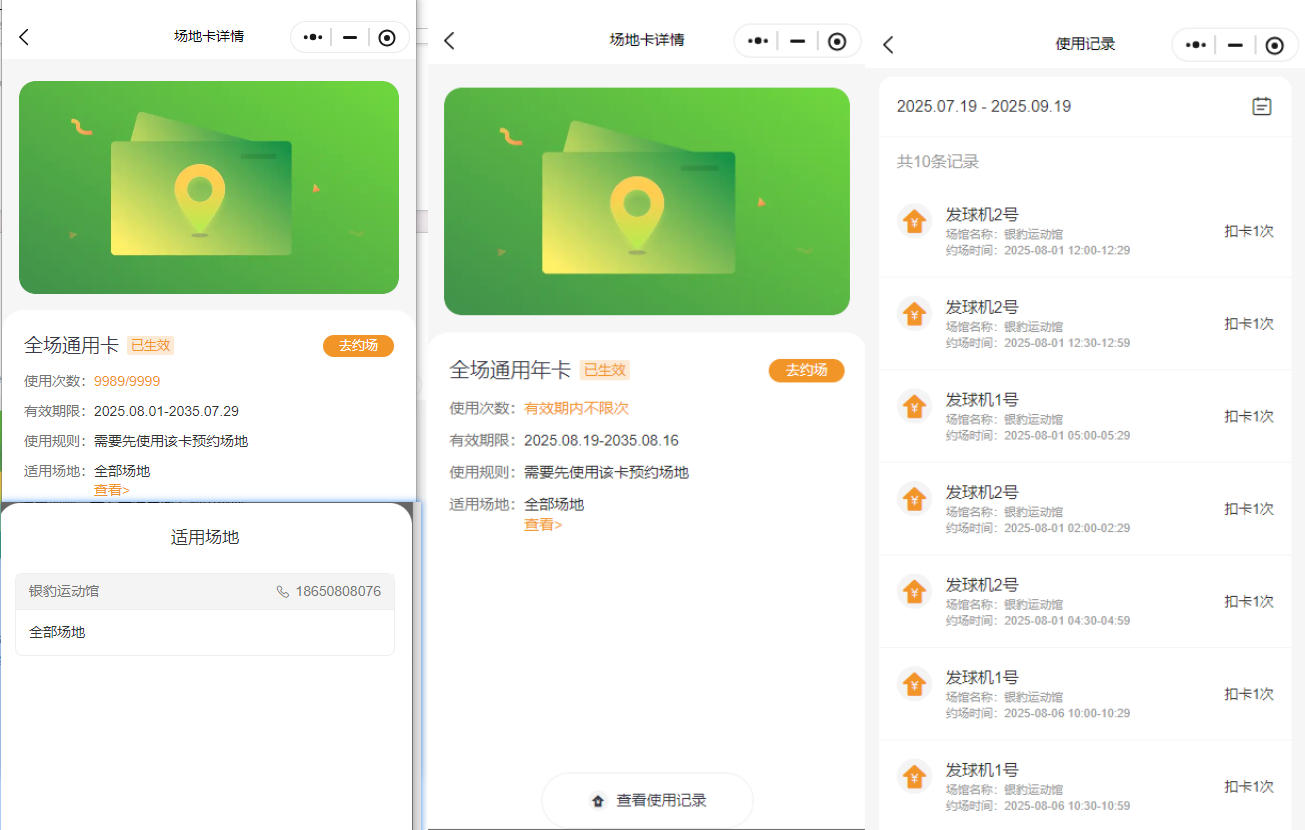Click the icon of 发球机2号 12:30-12:59 record

click(x=914, y=314)
